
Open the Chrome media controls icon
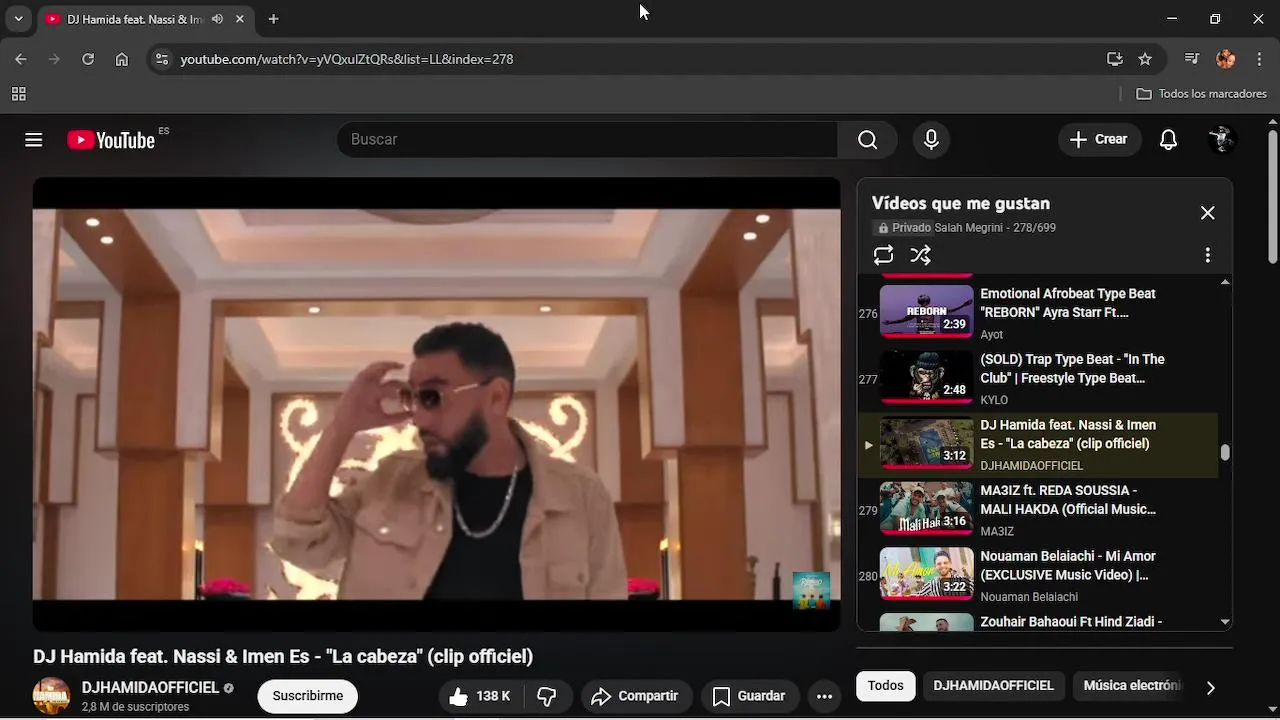point(1191,59)
